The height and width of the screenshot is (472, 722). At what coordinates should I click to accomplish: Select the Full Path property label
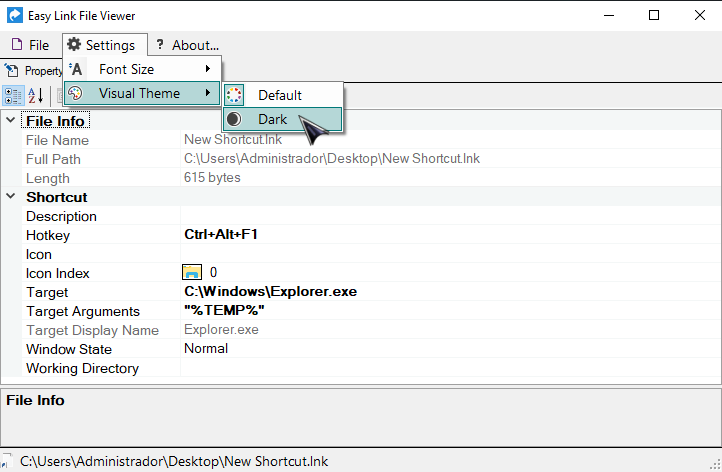click(53, 159)
